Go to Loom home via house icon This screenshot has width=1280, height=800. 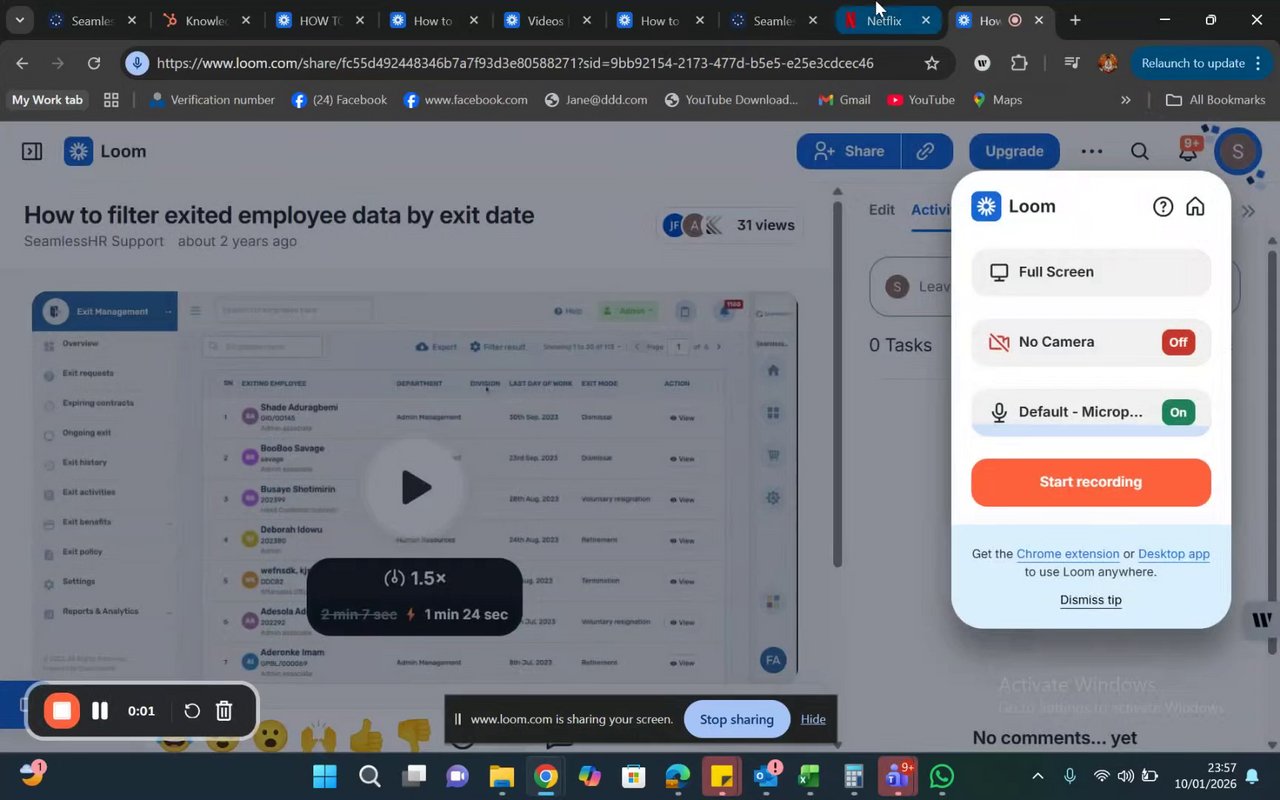(1195, 207)
